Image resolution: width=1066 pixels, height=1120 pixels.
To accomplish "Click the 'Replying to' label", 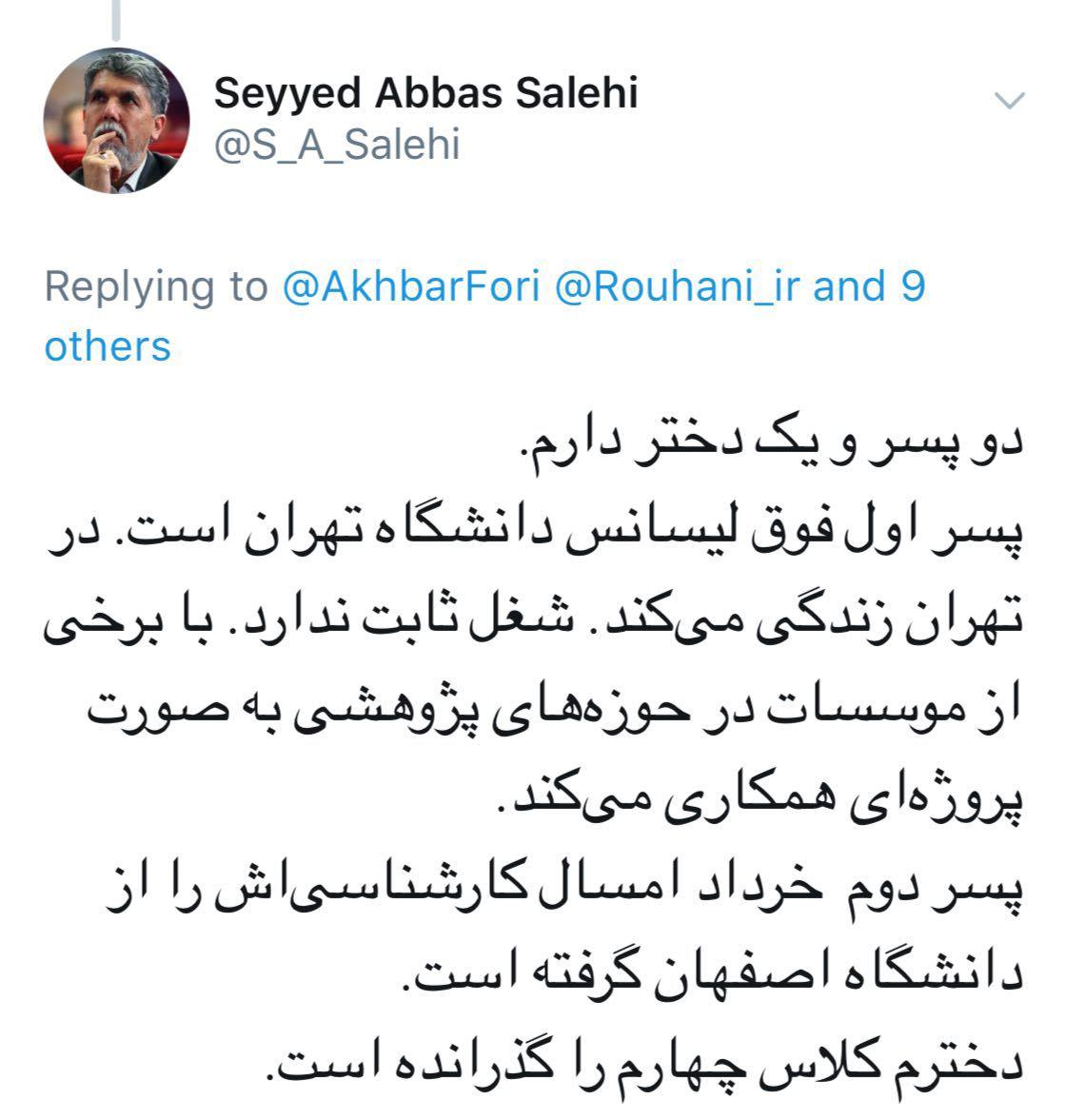I will point(156,286).
